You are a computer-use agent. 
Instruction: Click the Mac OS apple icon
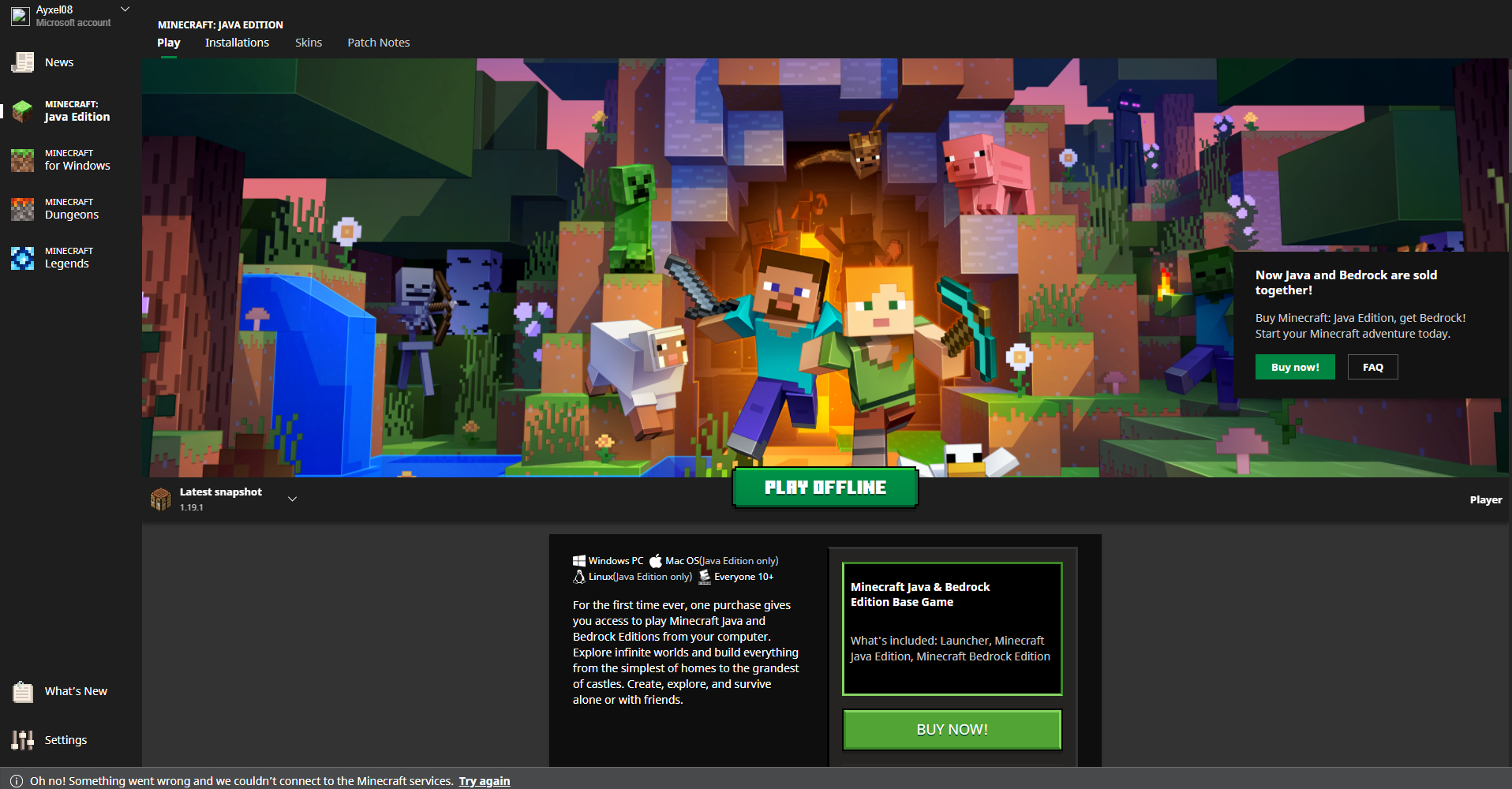(x=656, y=561)
